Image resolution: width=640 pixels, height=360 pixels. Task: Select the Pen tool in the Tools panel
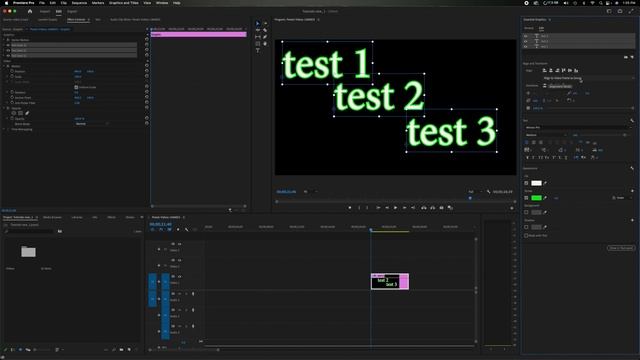pyautogui.click(x=265, y=37)
